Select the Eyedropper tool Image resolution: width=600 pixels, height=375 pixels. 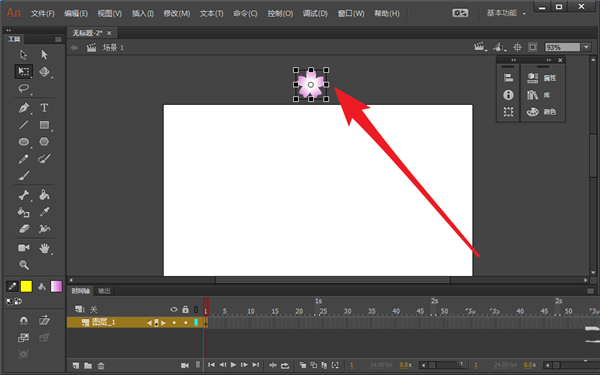[x=44, y=212]
